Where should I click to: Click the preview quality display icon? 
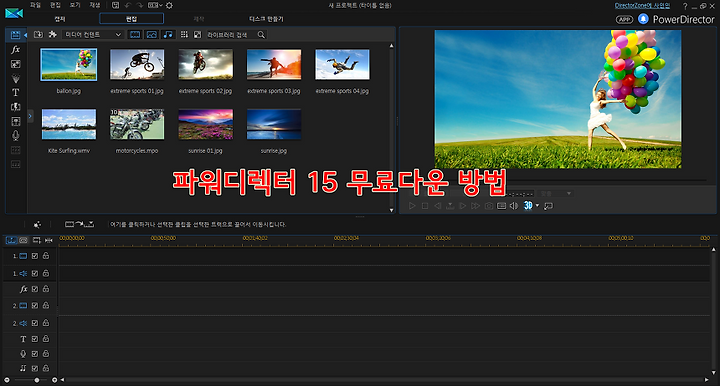coord(501,206)
